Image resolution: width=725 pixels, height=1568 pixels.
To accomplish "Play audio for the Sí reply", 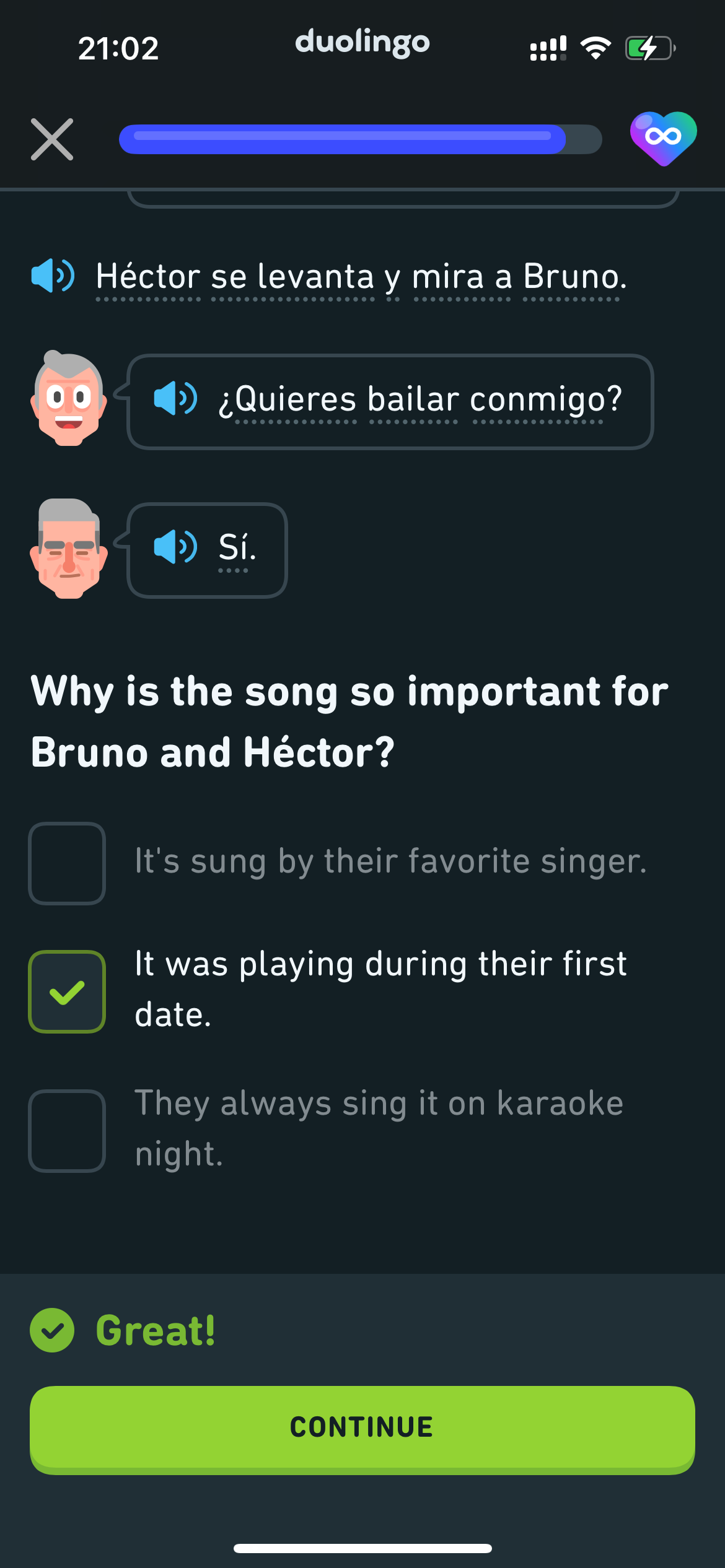I will pos(175,547).
